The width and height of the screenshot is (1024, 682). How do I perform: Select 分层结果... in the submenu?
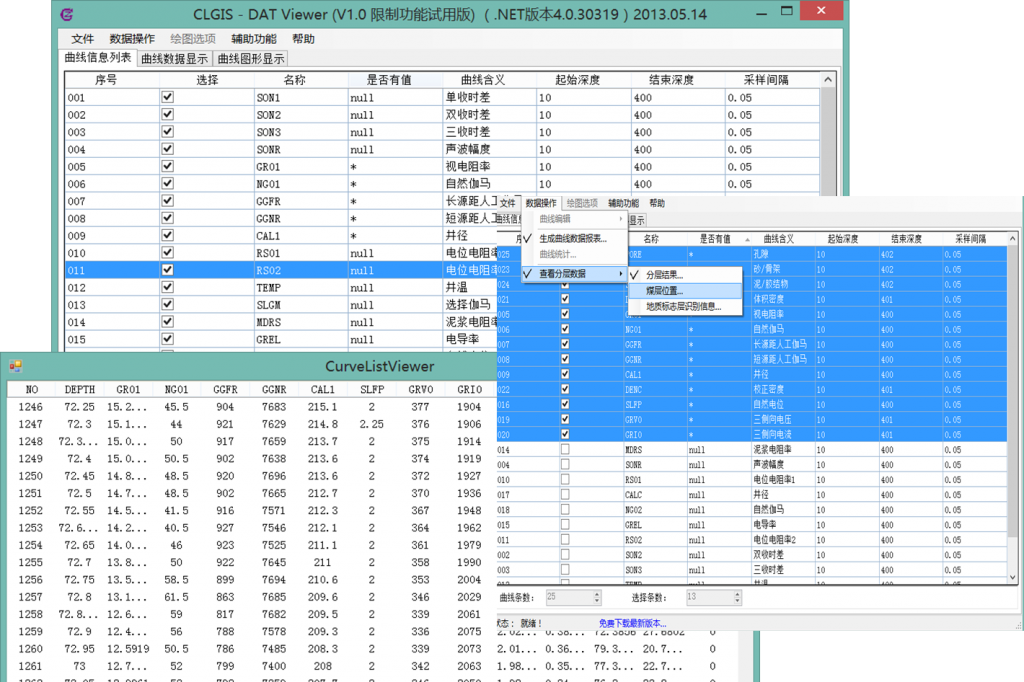coord(685,275)
